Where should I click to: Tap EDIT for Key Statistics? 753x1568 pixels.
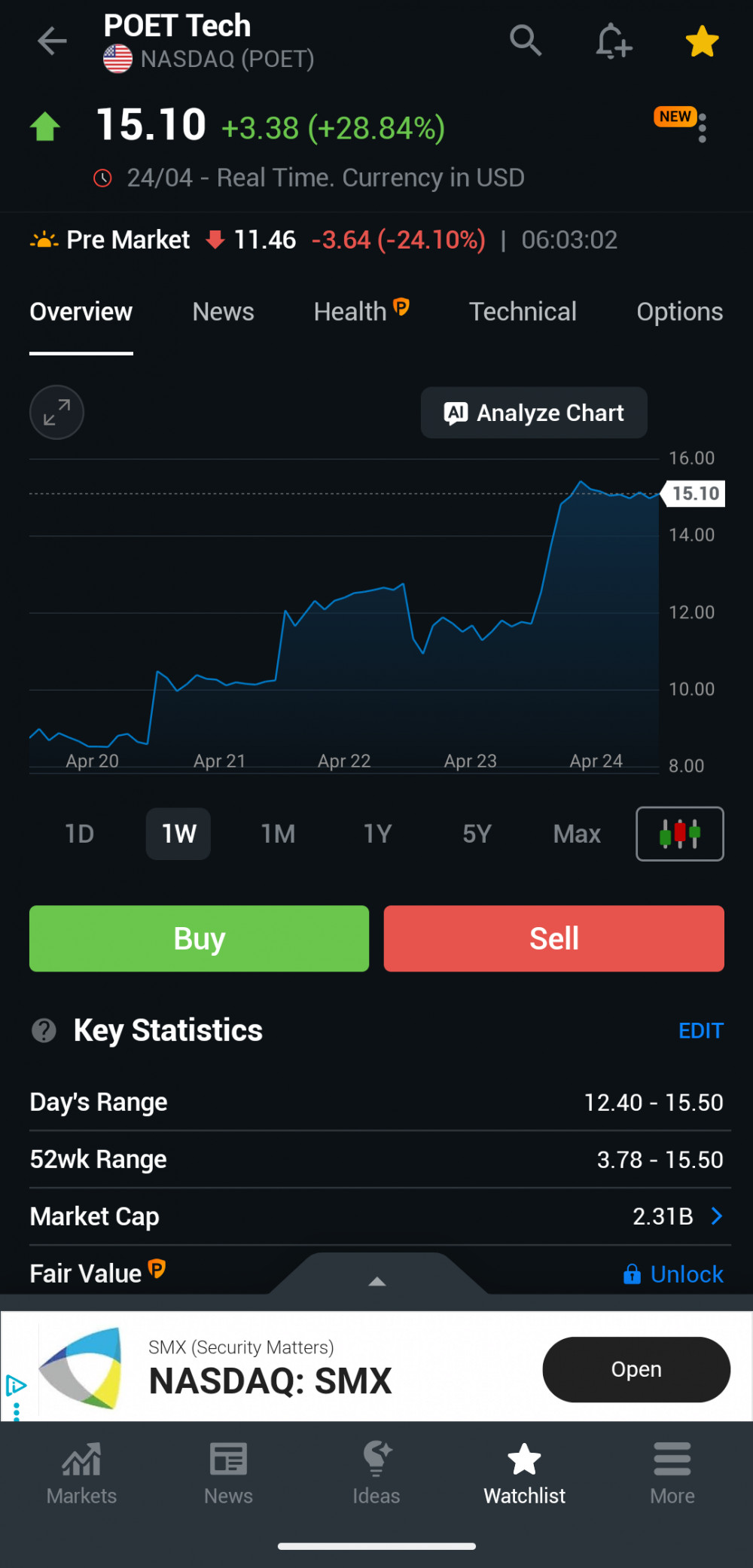(x=700, y=1031)
